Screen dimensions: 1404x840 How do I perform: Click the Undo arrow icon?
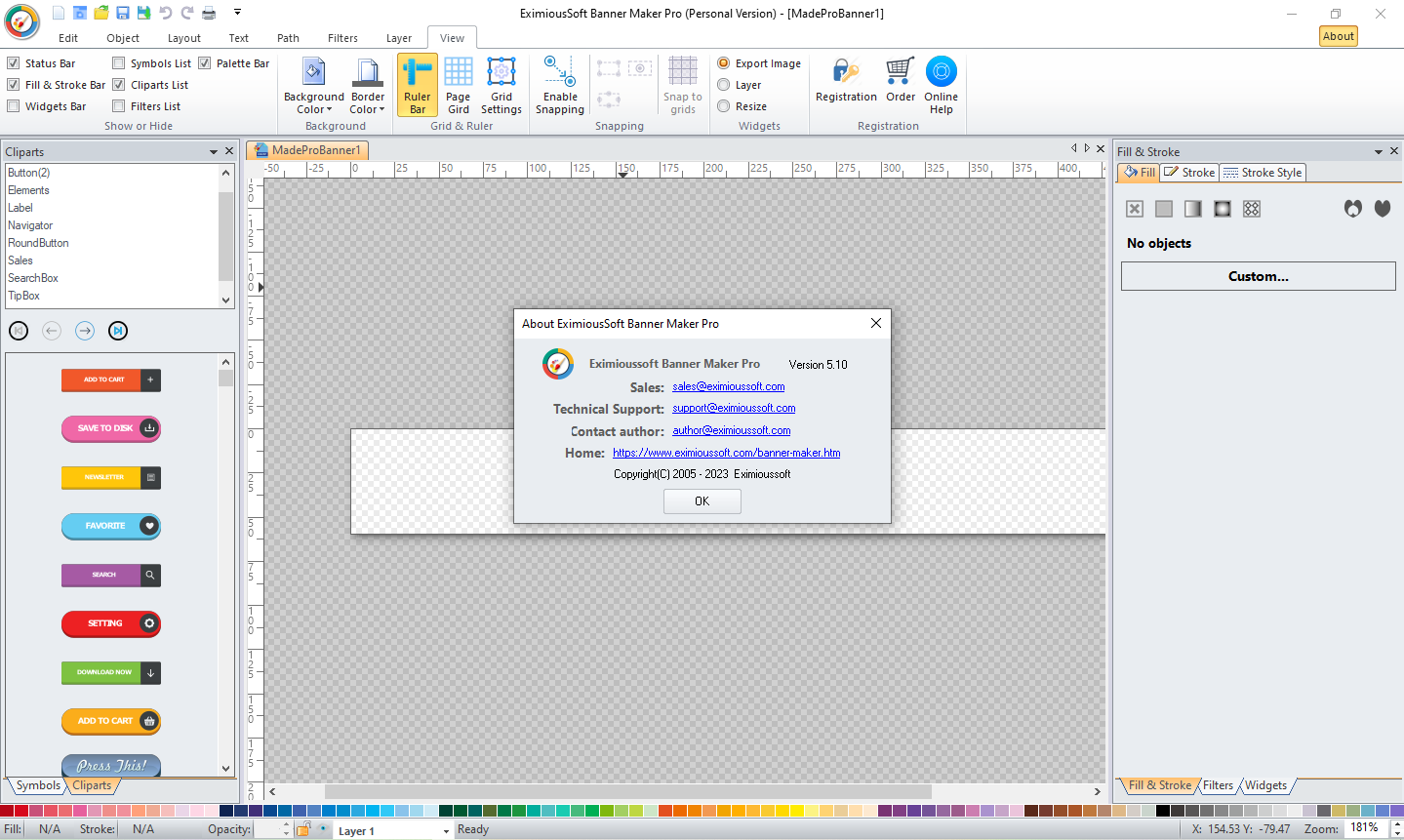click(166, 13)
